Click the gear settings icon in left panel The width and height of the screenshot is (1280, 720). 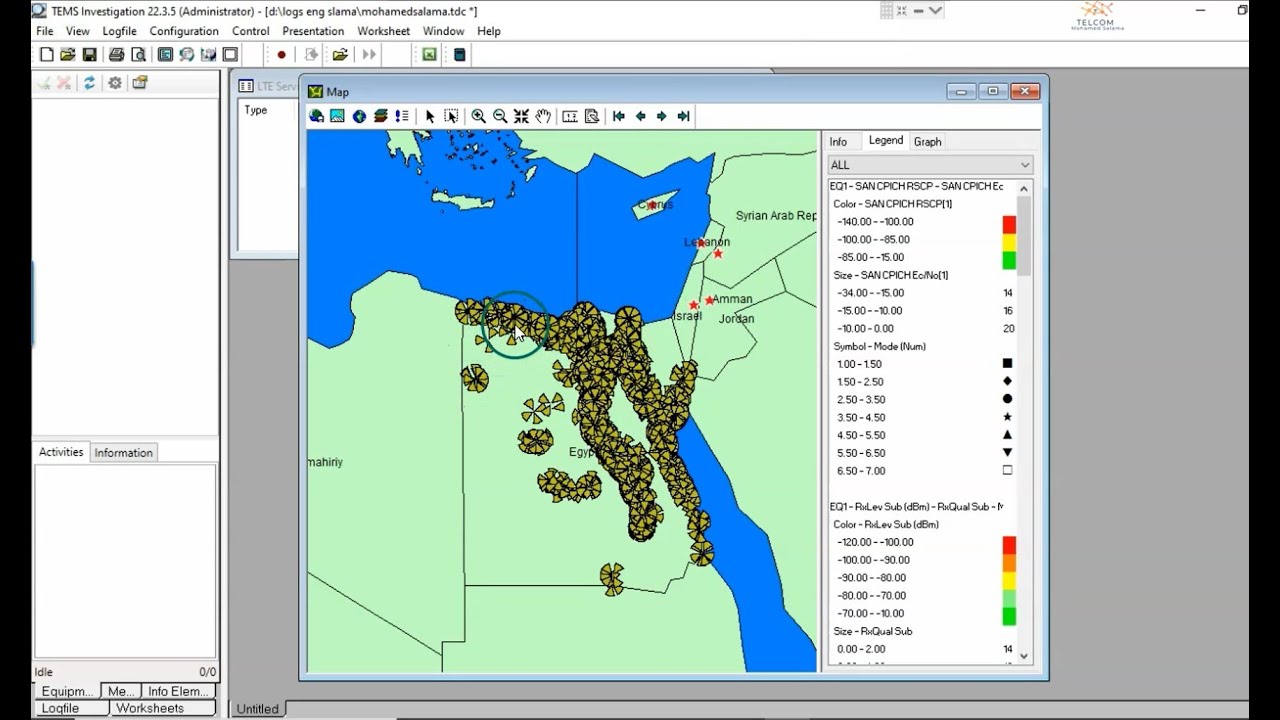pyautogui.click(x=115, y=83)
